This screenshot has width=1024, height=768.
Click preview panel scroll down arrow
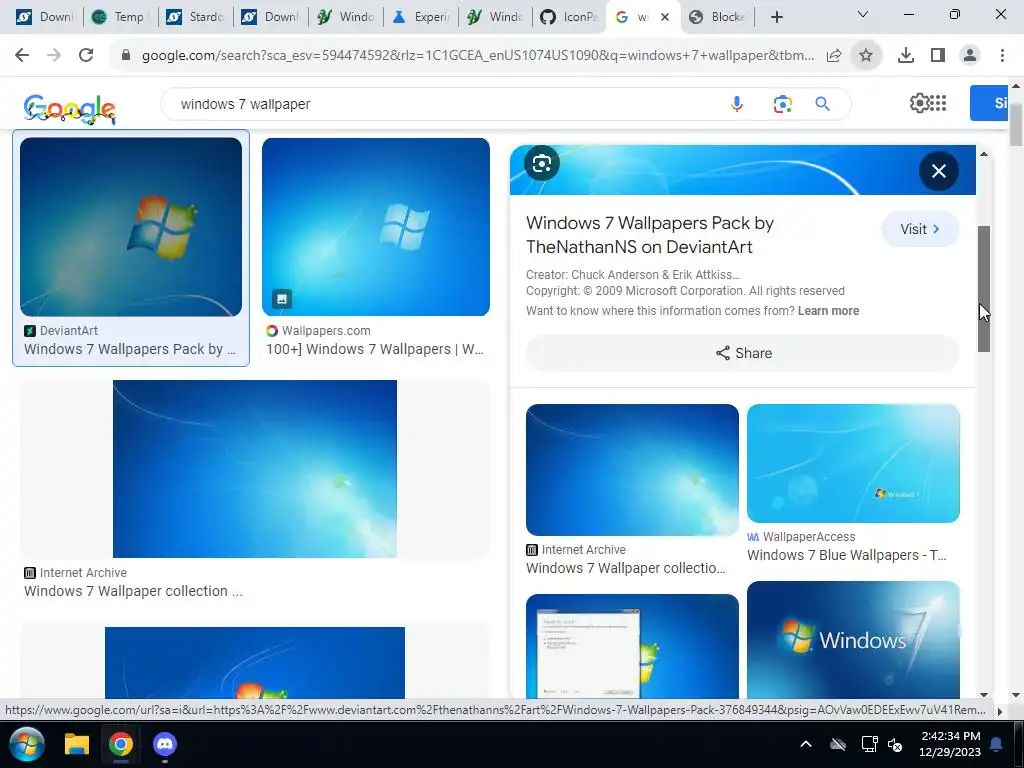pyautogui.click(x=984, y=695)
